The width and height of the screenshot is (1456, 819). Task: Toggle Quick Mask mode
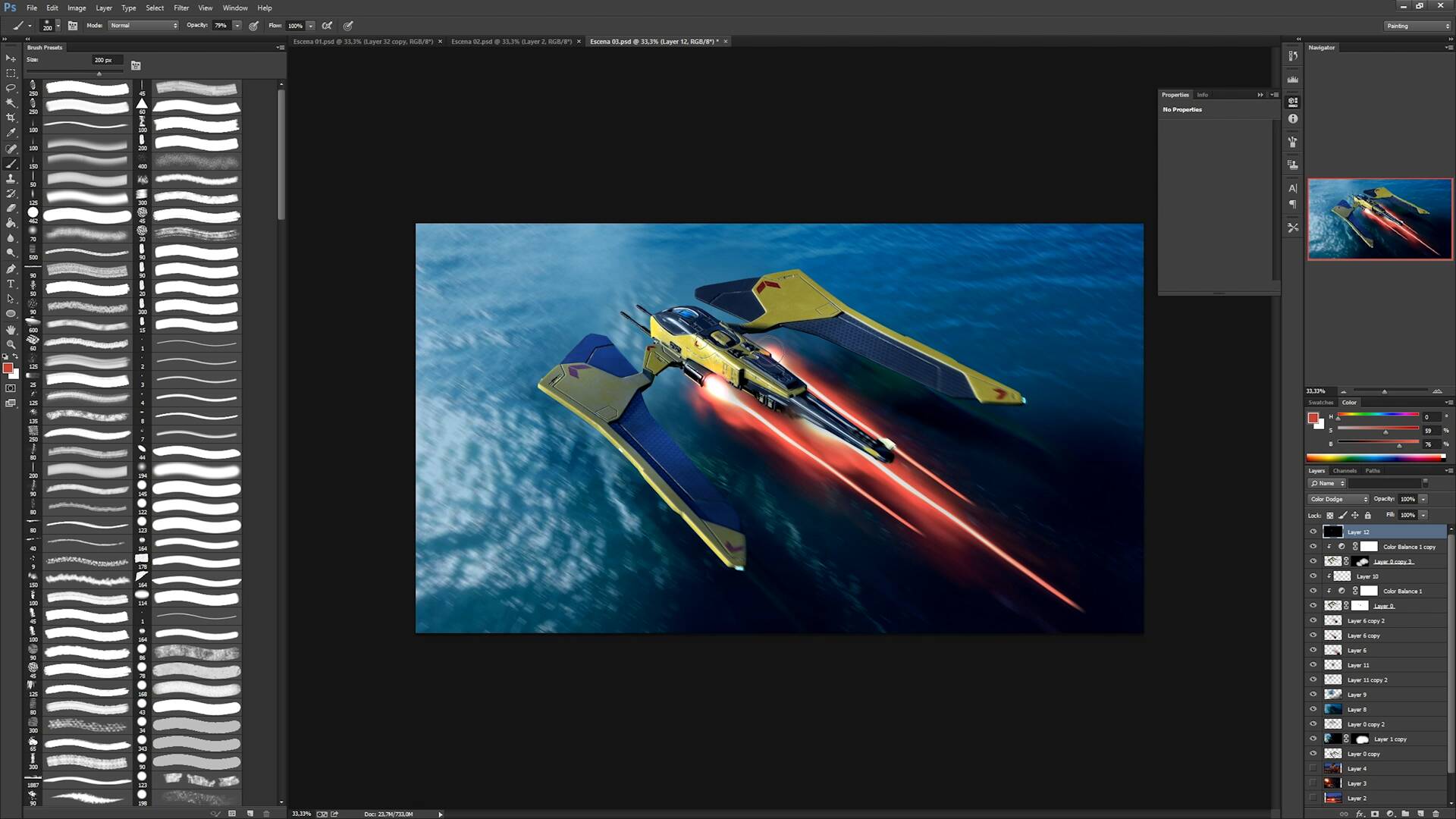click(x=11, y=388)
